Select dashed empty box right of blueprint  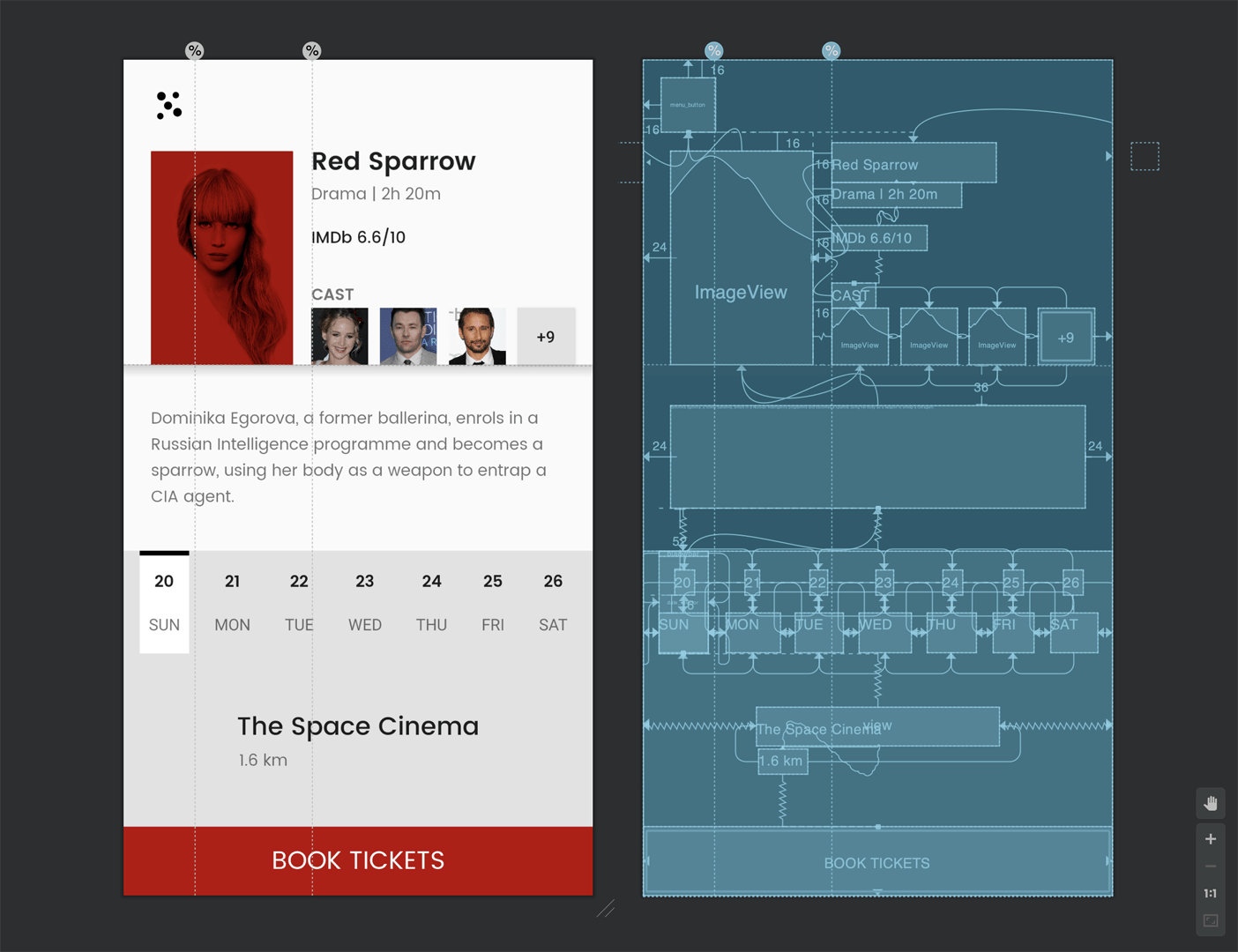tap(1145, 156)
